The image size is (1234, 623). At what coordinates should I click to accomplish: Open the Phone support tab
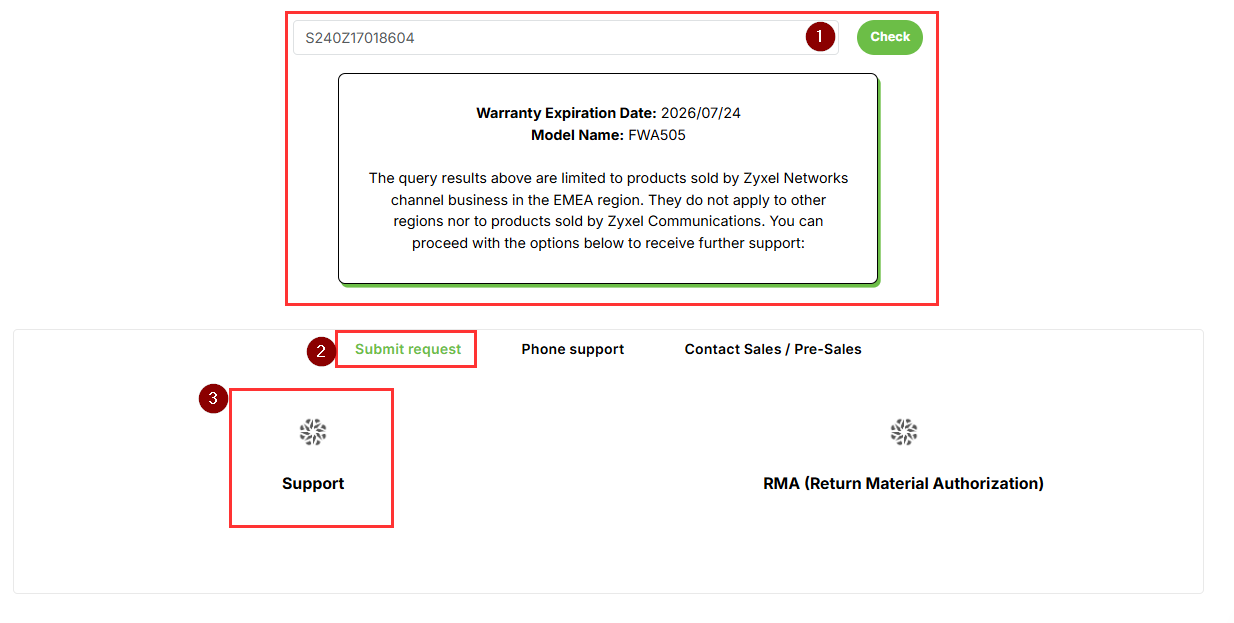(572, 349)
